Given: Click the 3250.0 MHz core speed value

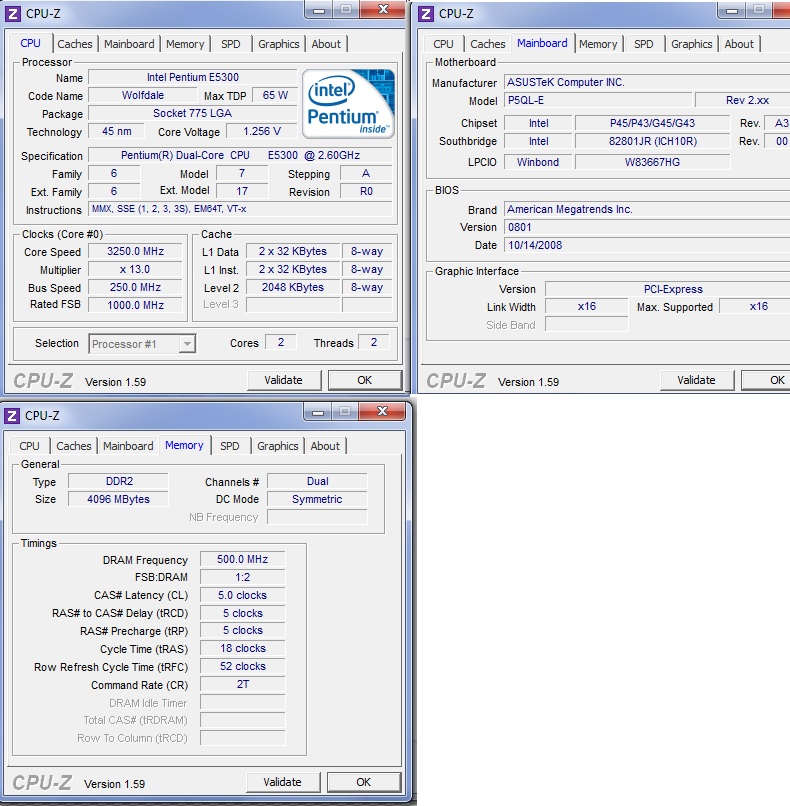Looking at the screenshot, I should [x=135, y=251].
